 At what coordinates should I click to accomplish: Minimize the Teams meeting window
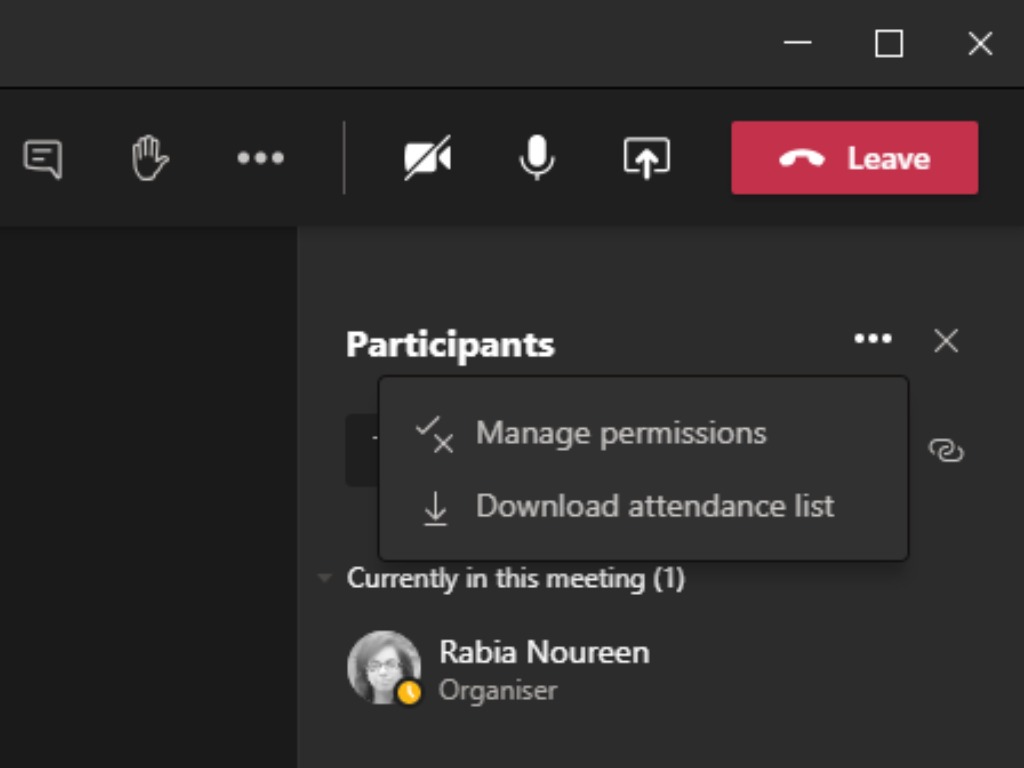click(x=797, y=43)
